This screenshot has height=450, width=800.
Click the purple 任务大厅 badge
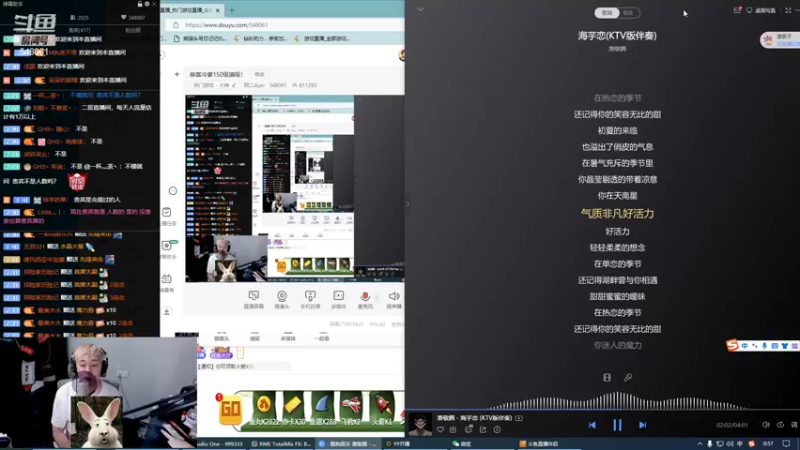click(221, 353)
